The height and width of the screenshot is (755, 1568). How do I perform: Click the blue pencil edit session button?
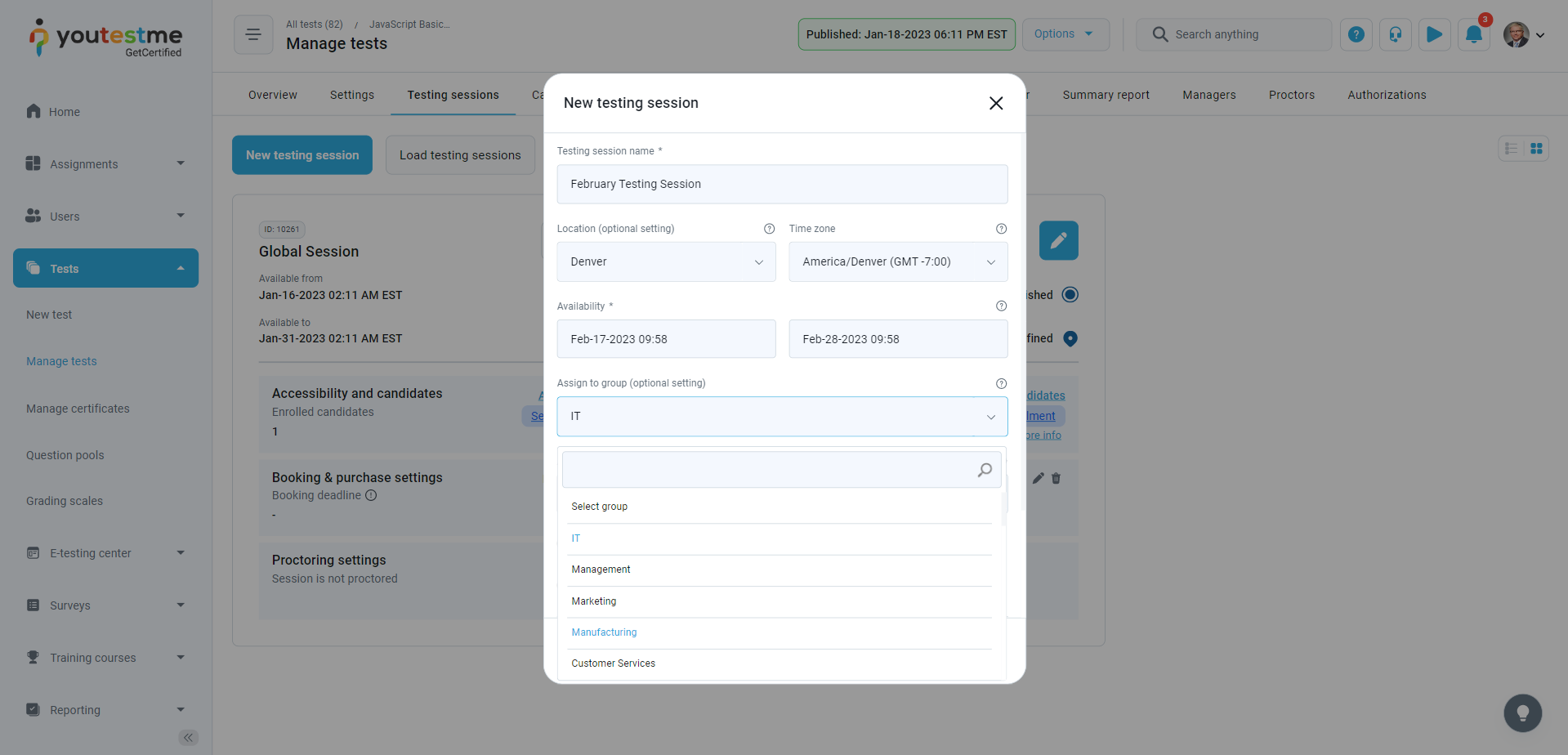click(1058, 240)
